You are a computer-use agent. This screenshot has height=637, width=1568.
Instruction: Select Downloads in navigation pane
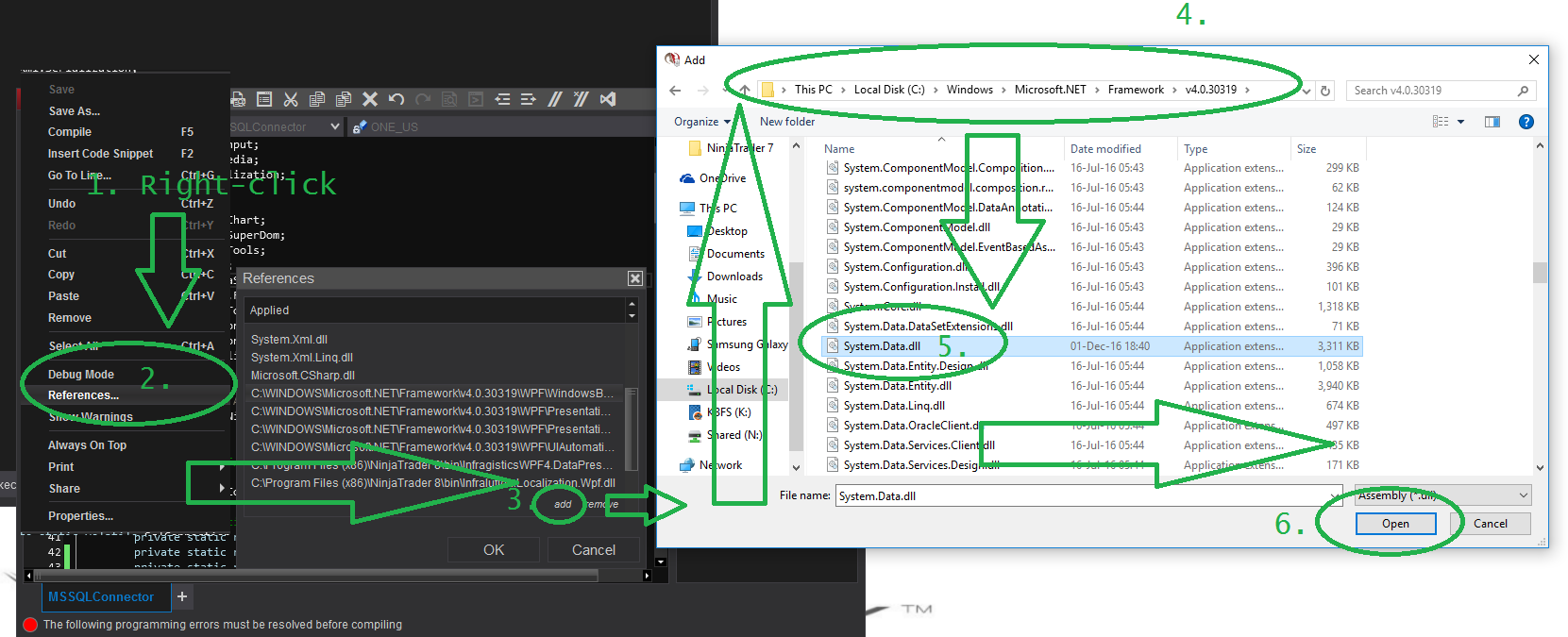coord(734,277)
